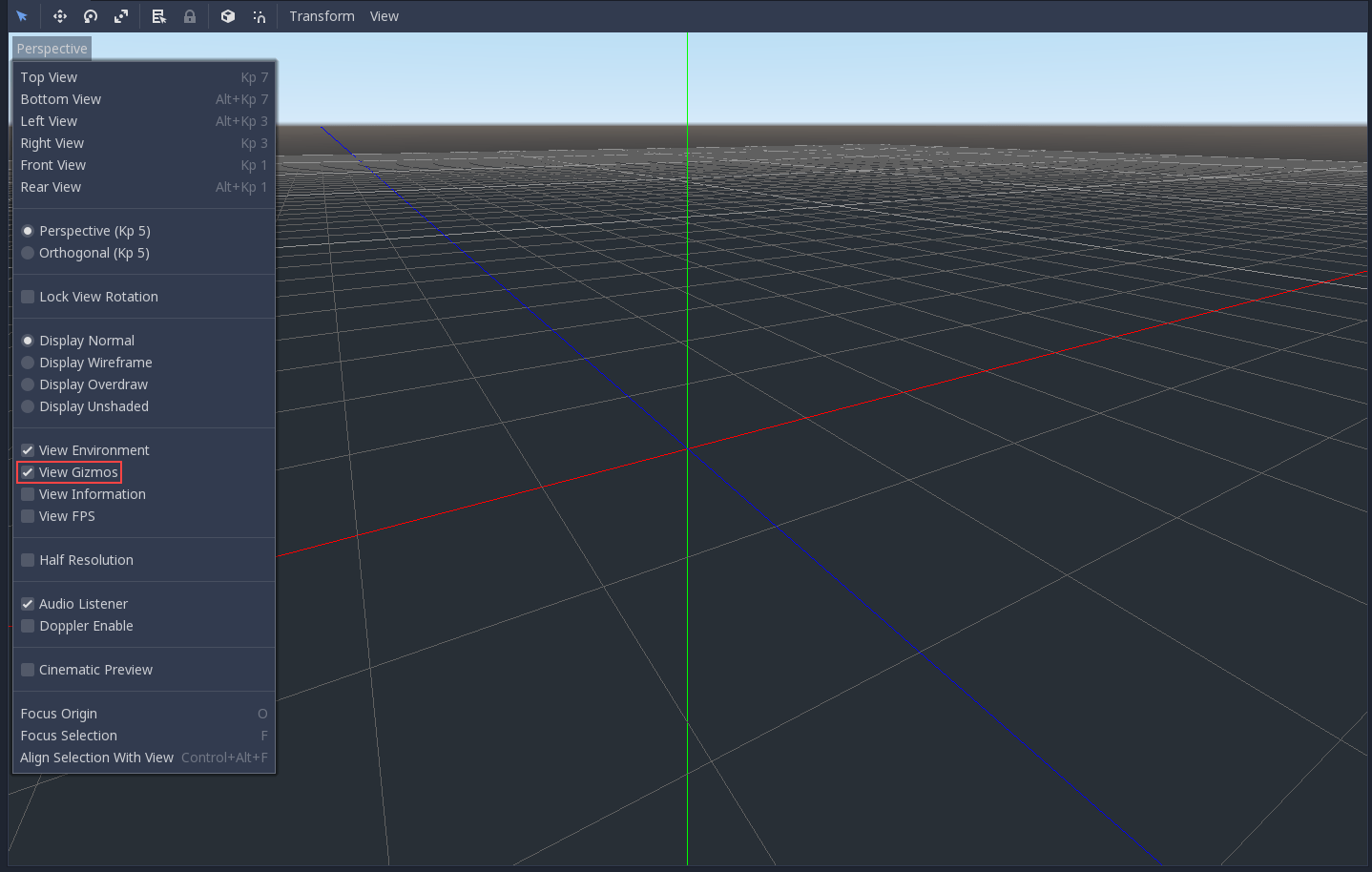
Task: Enable Doppler Enable for audio
Action: coord(86,625)
